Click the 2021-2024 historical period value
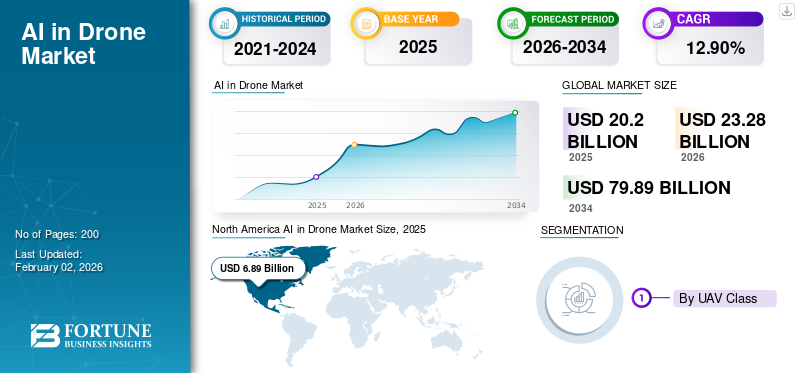The width and height of the screenshot is (800, 373). (275, 49)
